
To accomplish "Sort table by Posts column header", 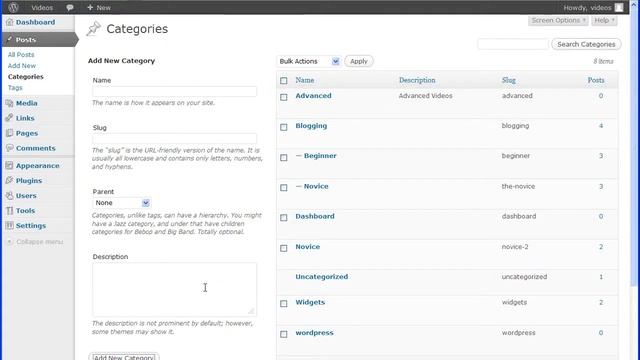I will (x=596, y=80).
